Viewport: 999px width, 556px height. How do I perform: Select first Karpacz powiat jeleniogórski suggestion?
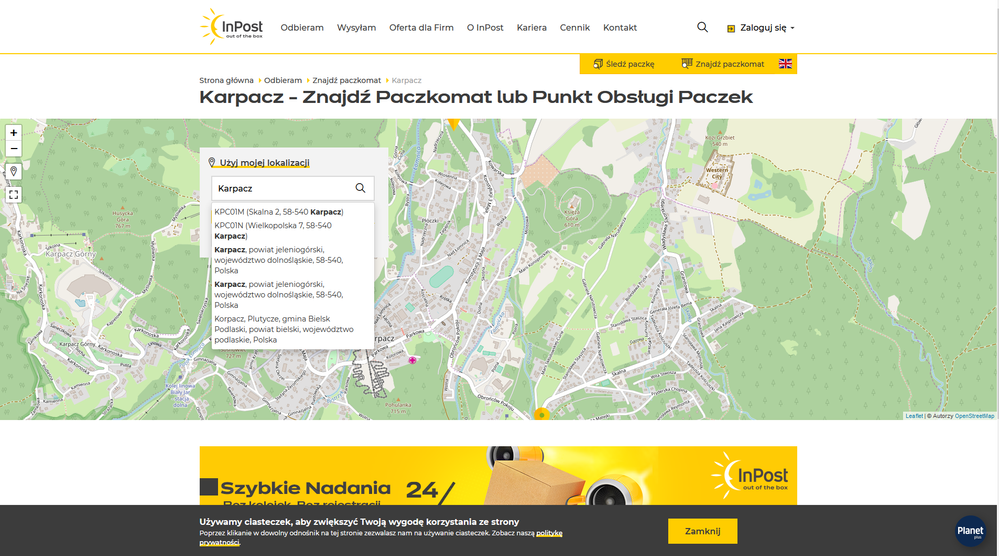(x=292, y=260)
